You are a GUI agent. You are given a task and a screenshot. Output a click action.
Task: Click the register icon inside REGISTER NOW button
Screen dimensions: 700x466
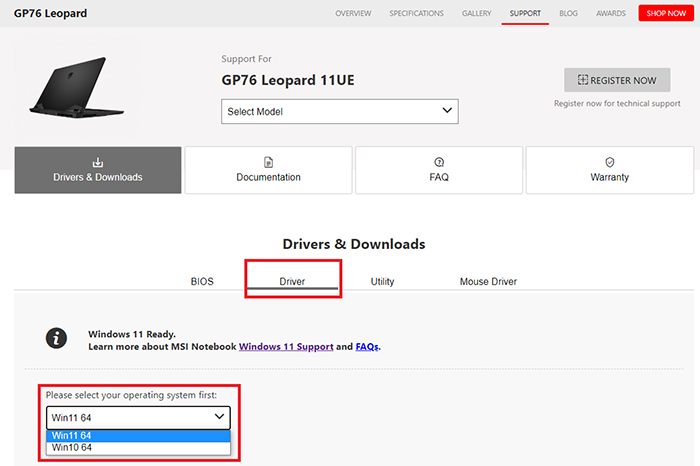(583, 80)
